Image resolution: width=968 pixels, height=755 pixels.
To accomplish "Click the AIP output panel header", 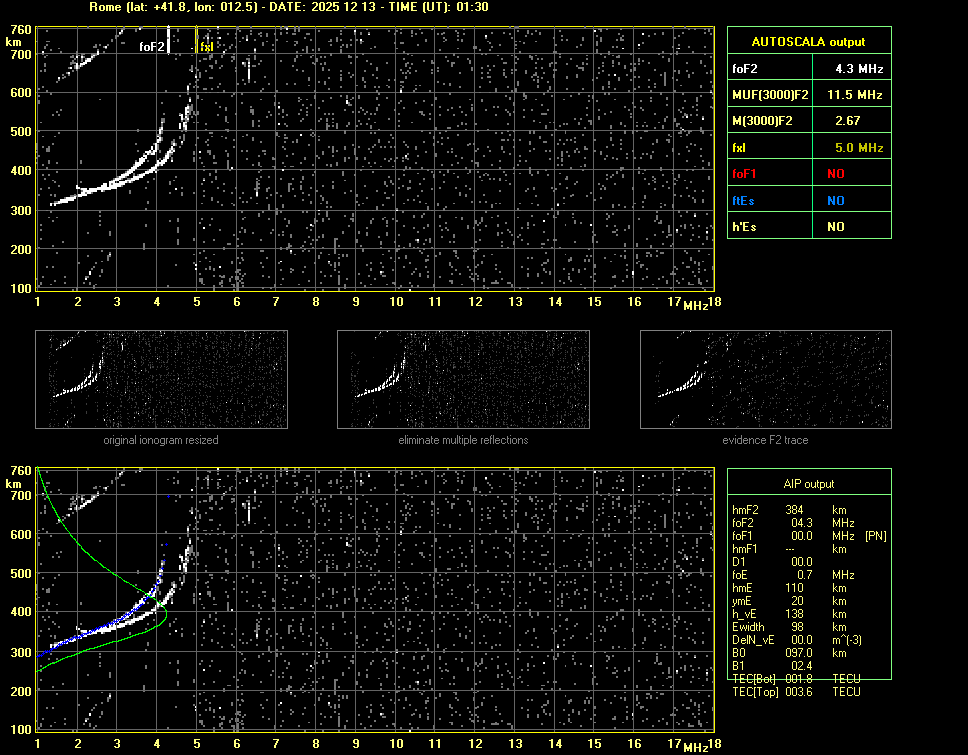I will 808,484.
